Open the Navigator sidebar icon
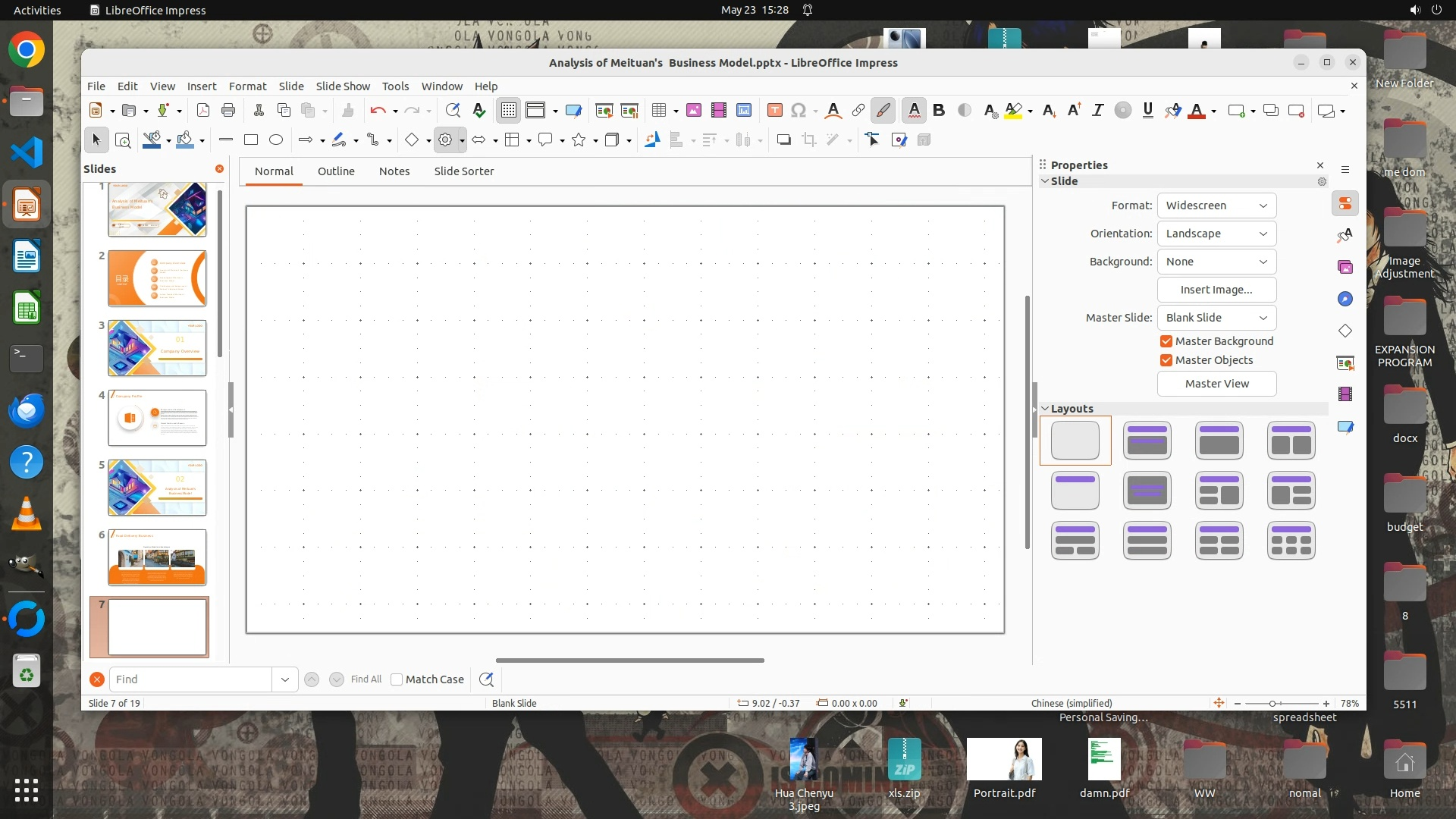This screenshot has height=819, width=1456. tap(1345, 299)
